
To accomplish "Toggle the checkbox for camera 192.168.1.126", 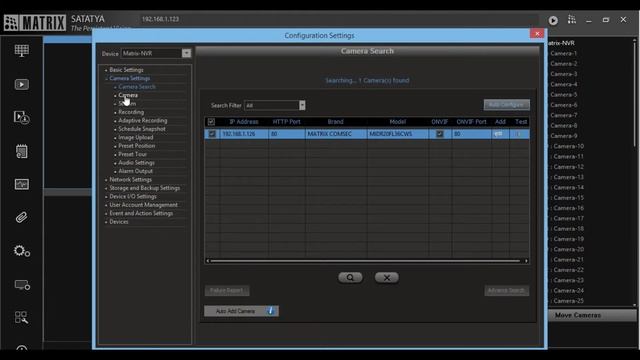I will coord(212,134).
